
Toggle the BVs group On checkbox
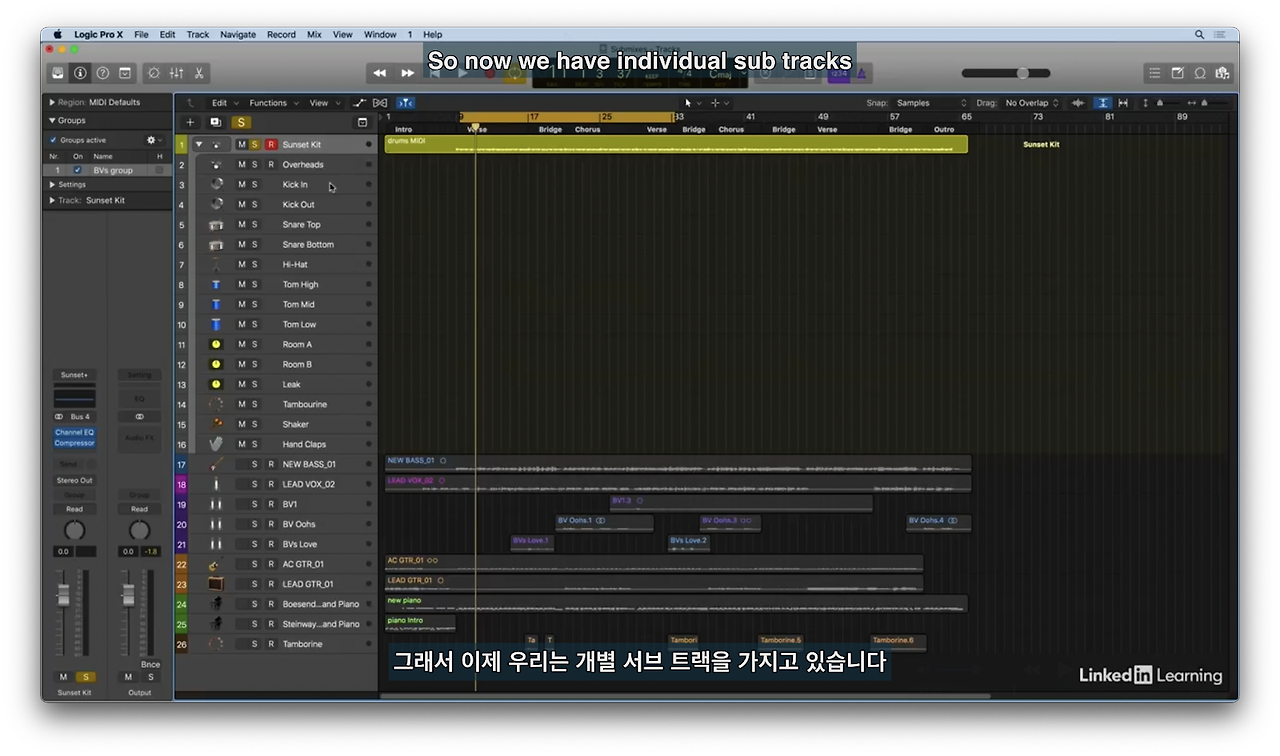pyautogui.click(x=78, y=170)
